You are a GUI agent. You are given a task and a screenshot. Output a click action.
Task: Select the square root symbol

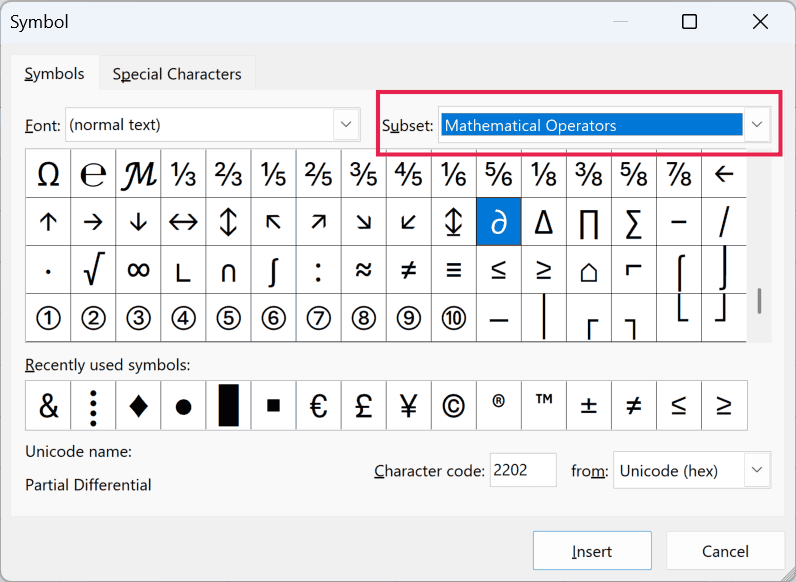click(x=93, y=270)
